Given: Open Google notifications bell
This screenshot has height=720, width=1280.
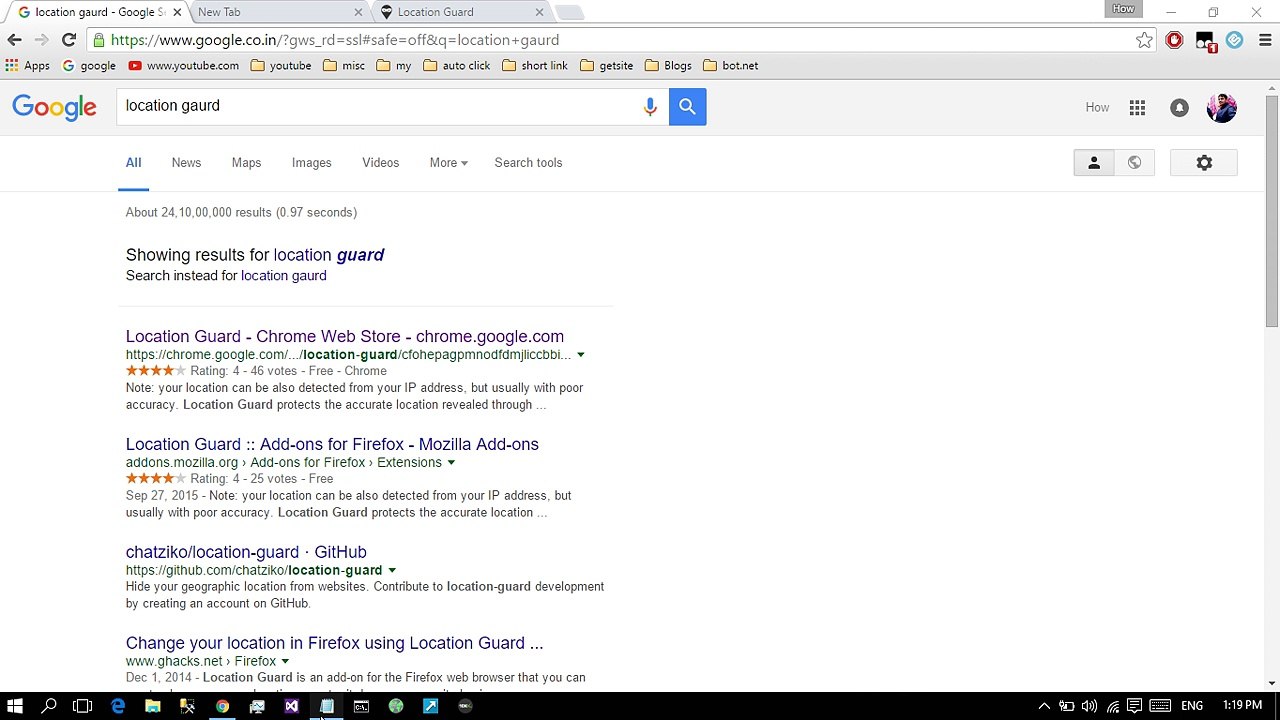Looking at the screenshot, I should 1179,108.
